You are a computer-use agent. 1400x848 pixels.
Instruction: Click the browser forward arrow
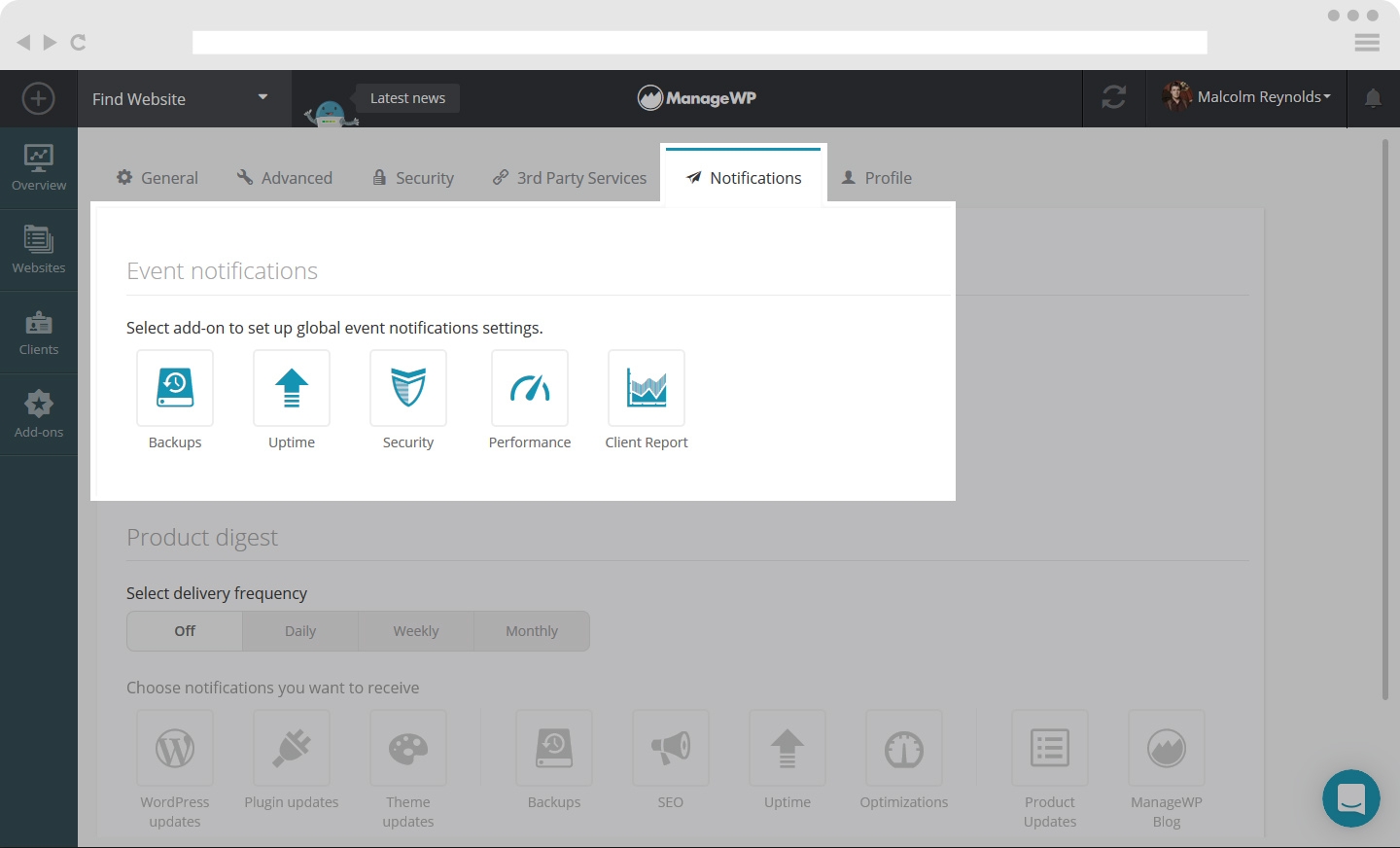(50, 42)
